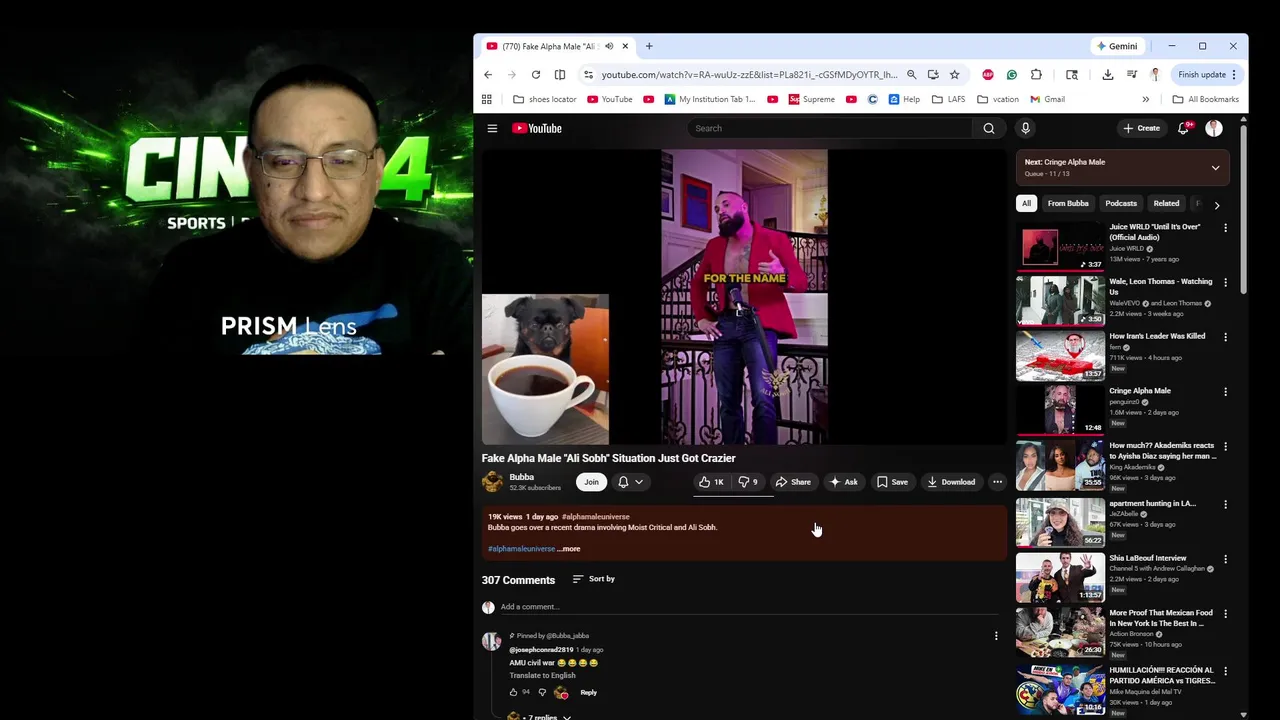Viewport: 1280px width, 720px height.
Task: Click the YouTube Search box
Action: pyautogui.click(x=829, y=128)
